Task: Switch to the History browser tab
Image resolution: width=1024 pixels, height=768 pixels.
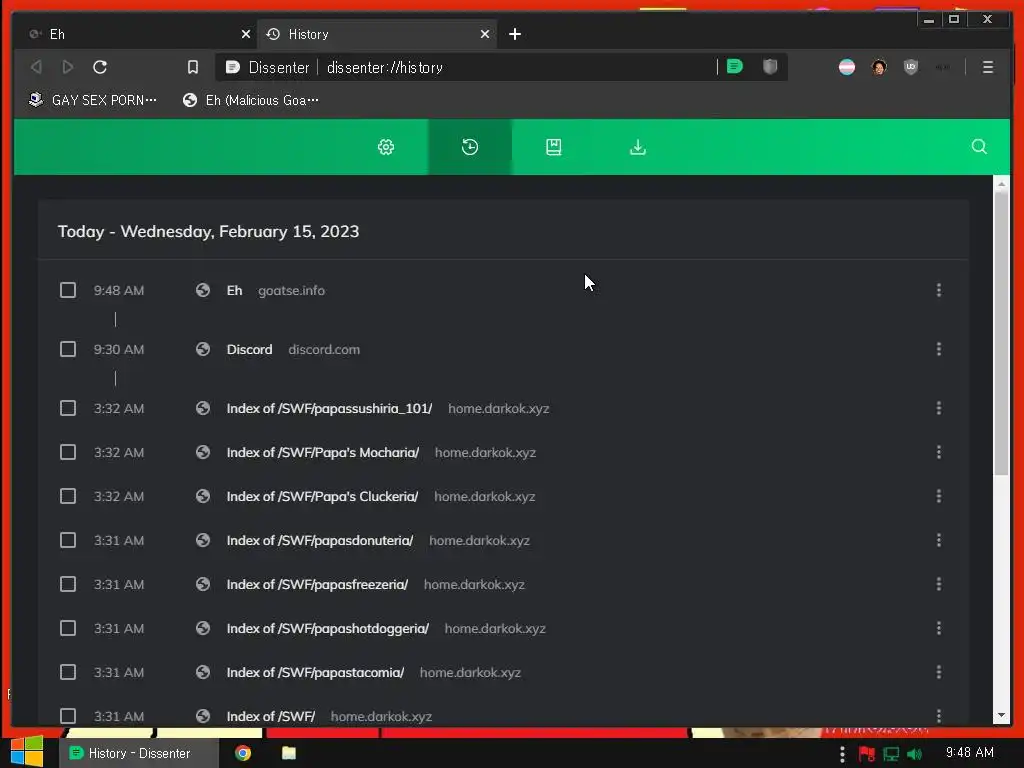Action: click(x=377, y=34)
